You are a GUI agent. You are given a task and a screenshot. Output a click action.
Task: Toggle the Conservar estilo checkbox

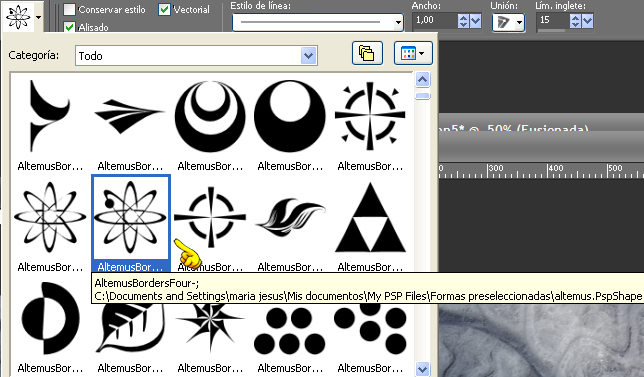(x=69, y=9)
